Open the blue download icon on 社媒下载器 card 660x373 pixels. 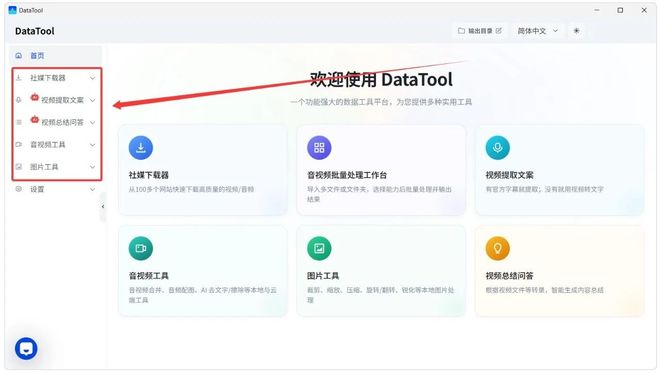(x=141, y=147)
